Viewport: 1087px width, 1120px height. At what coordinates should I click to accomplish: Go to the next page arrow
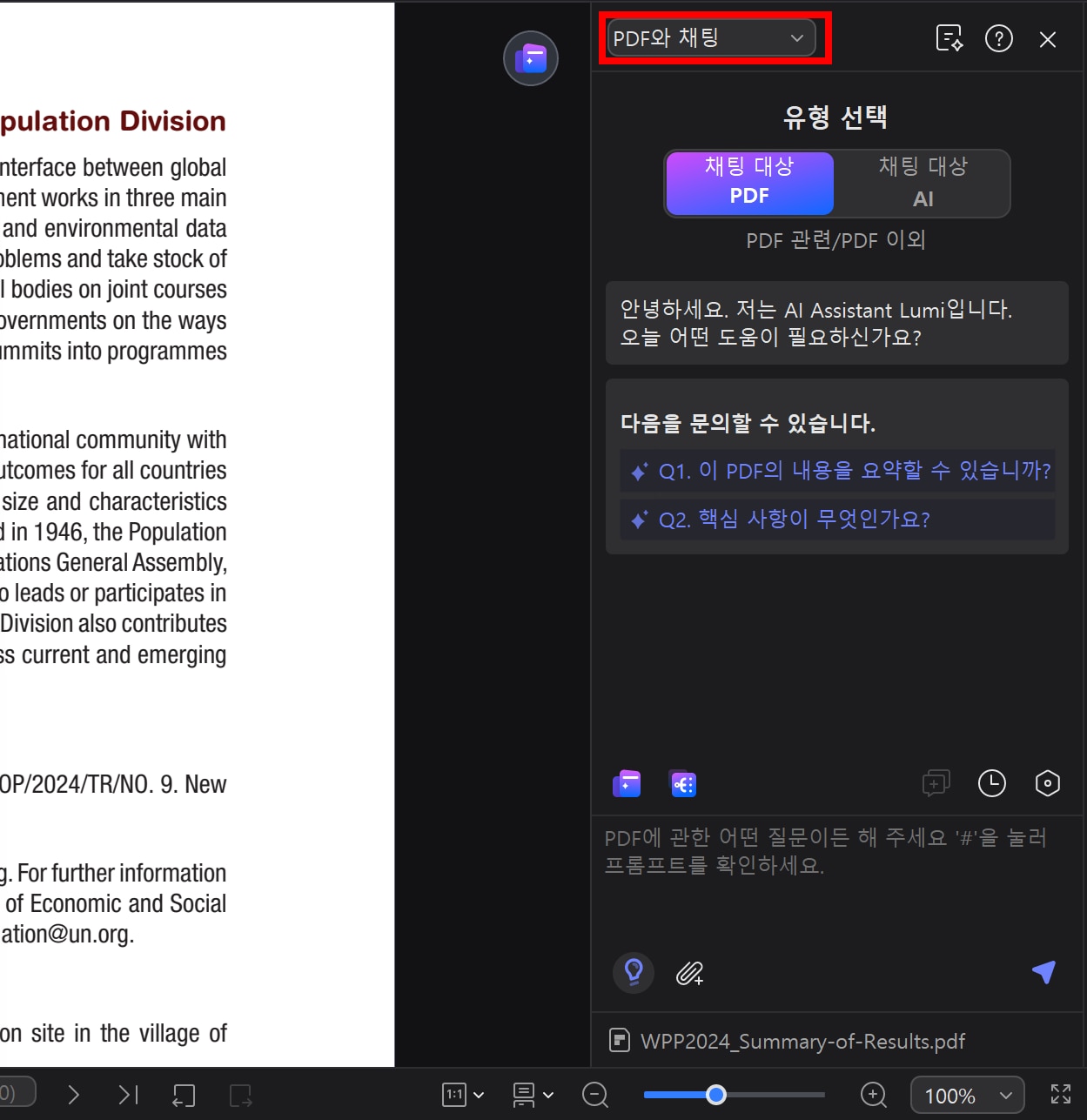74,1095
